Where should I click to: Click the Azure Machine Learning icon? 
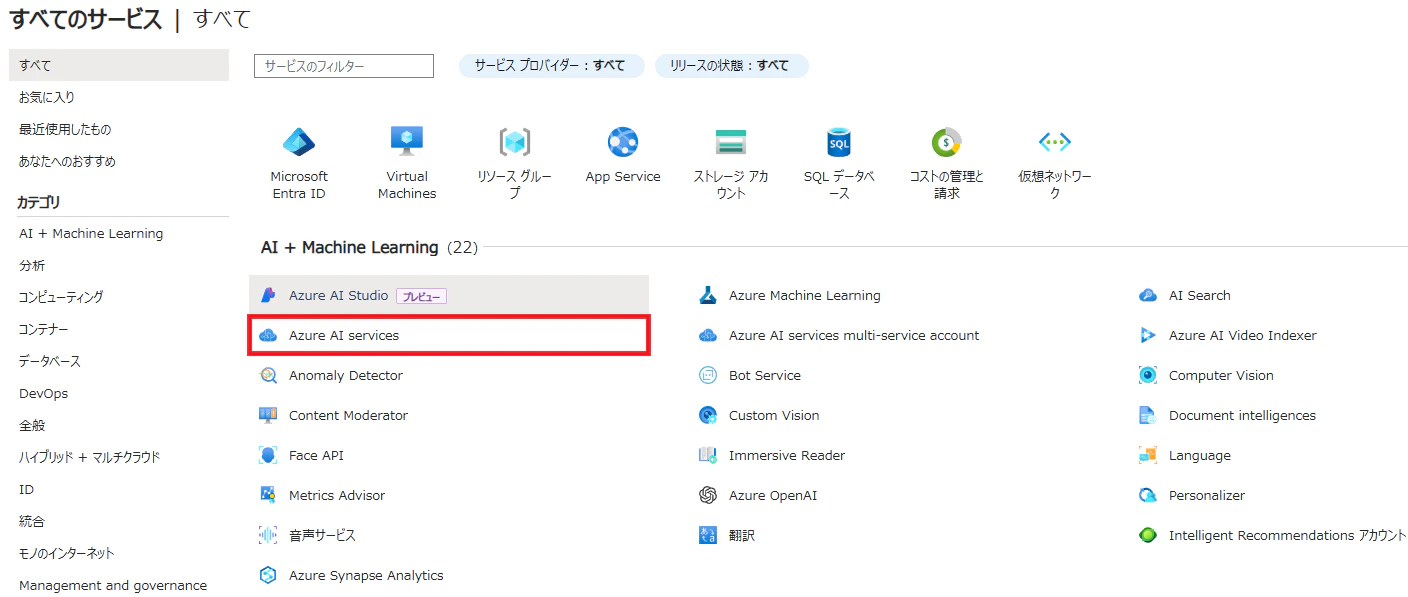click(708, 295)
